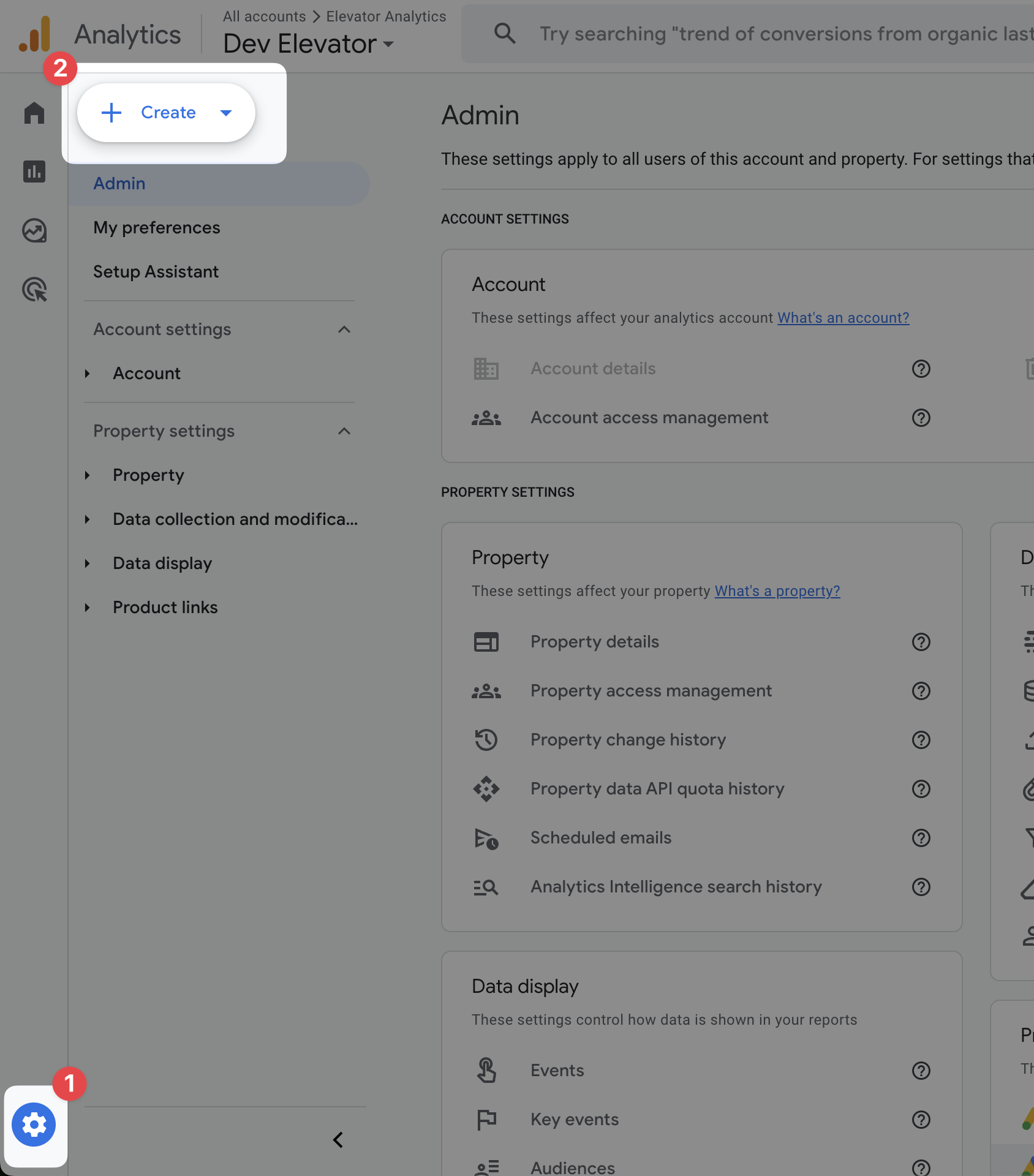Click the Analytics Intelligence search history icon
The height and width of the screenshot is (1176, 1034).
pos(486,887)
